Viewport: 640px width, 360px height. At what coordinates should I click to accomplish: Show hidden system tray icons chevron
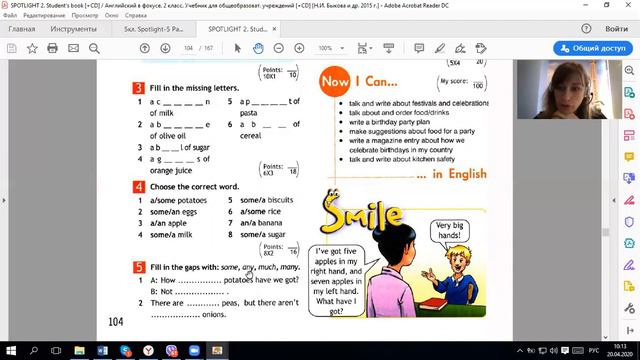tap(520, 351)
